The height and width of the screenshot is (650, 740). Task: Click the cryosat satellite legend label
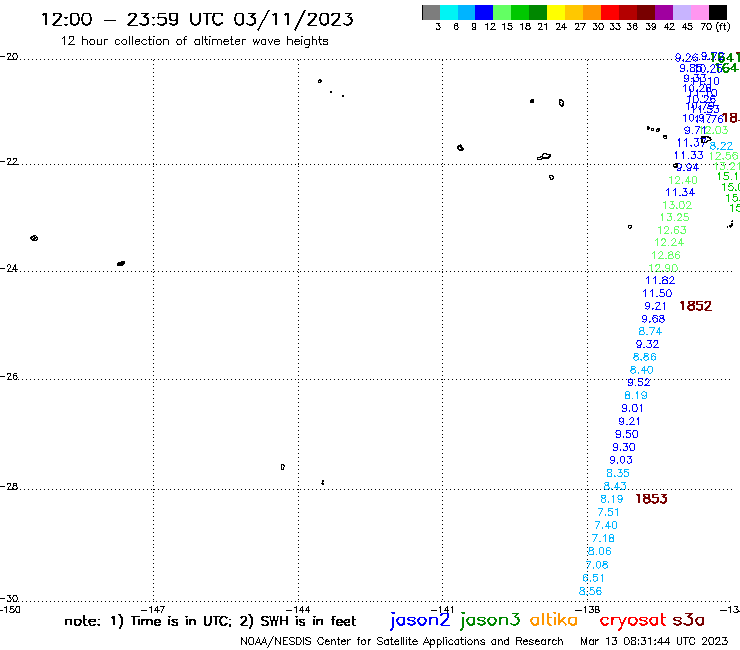(632, 621)
